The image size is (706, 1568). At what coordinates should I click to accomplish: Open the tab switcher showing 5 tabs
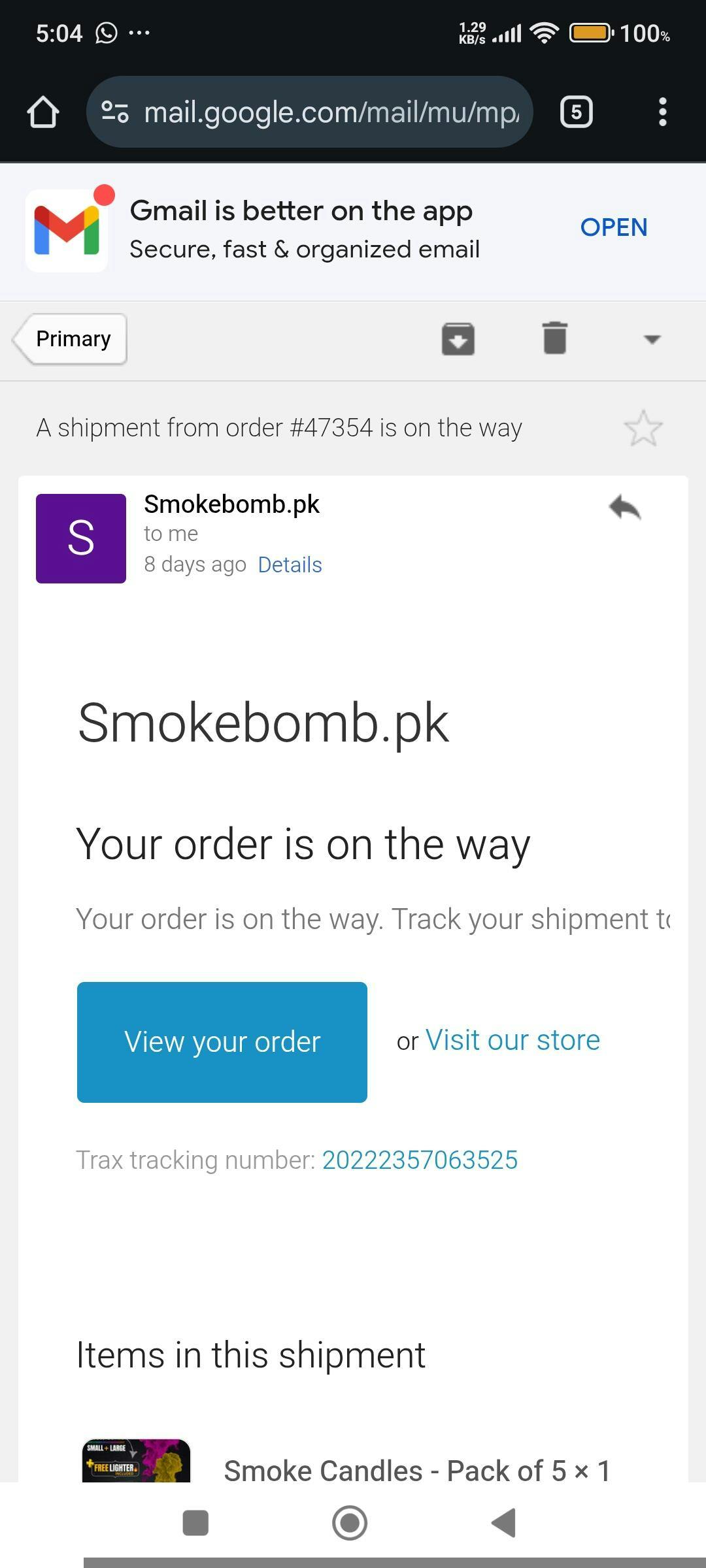pos(577,112)
